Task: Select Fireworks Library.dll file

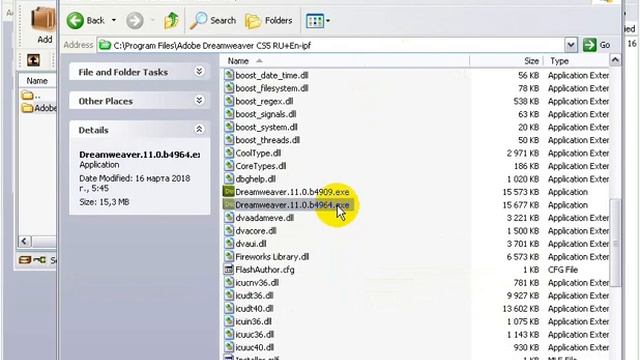Action: pyautogui.click(x=272, y=257)
